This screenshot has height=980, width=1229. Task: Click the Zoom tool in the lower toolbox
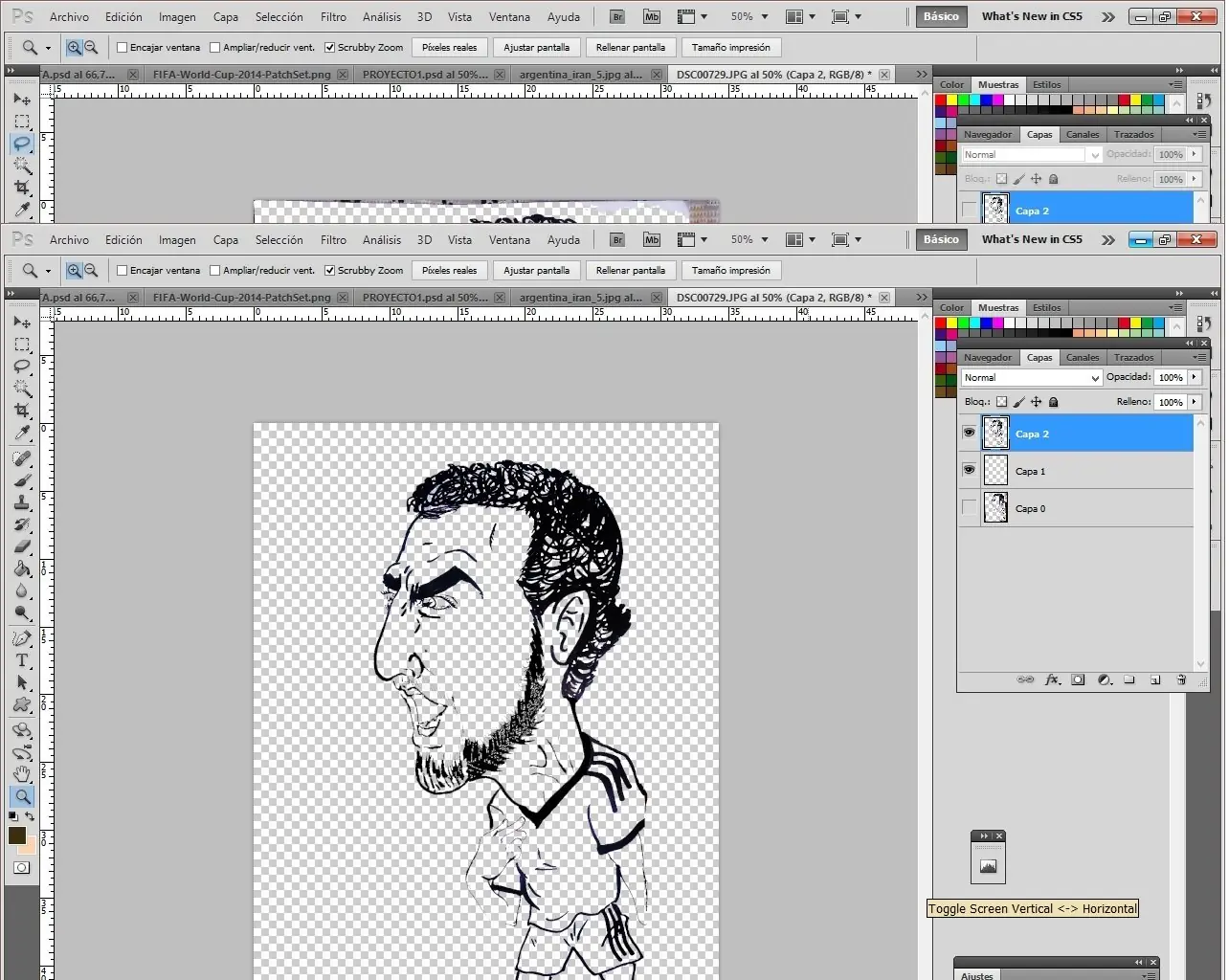click(x=22, y=796)
